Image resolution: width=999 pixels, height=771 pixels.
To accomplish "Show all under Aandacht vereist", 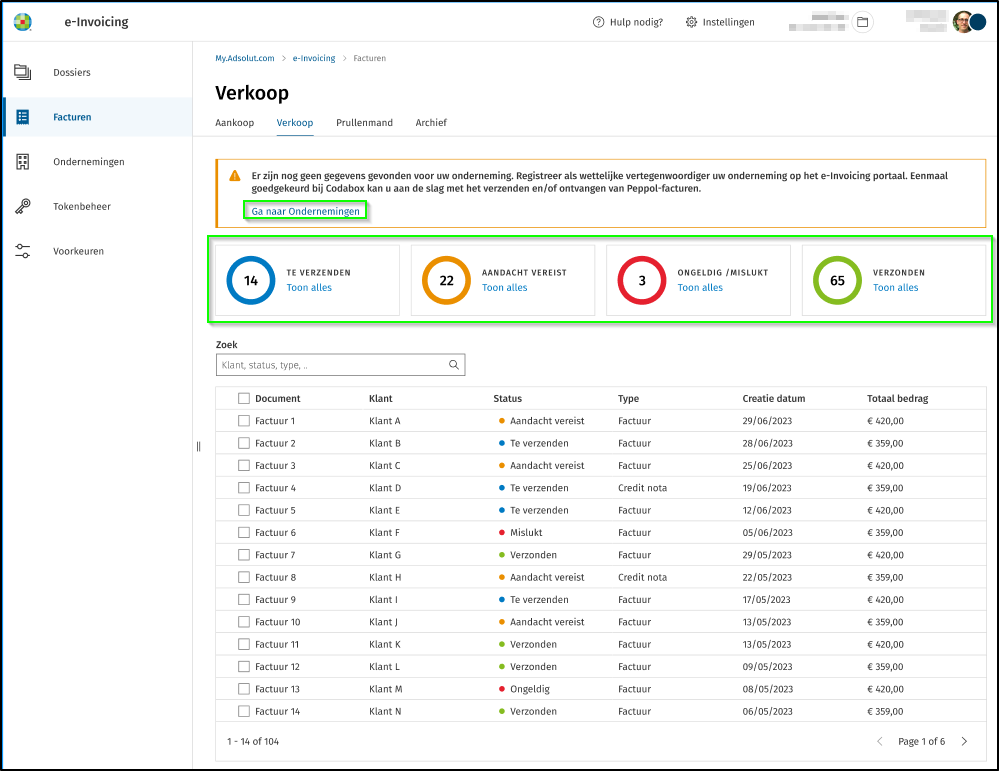I will pos(504,288).
